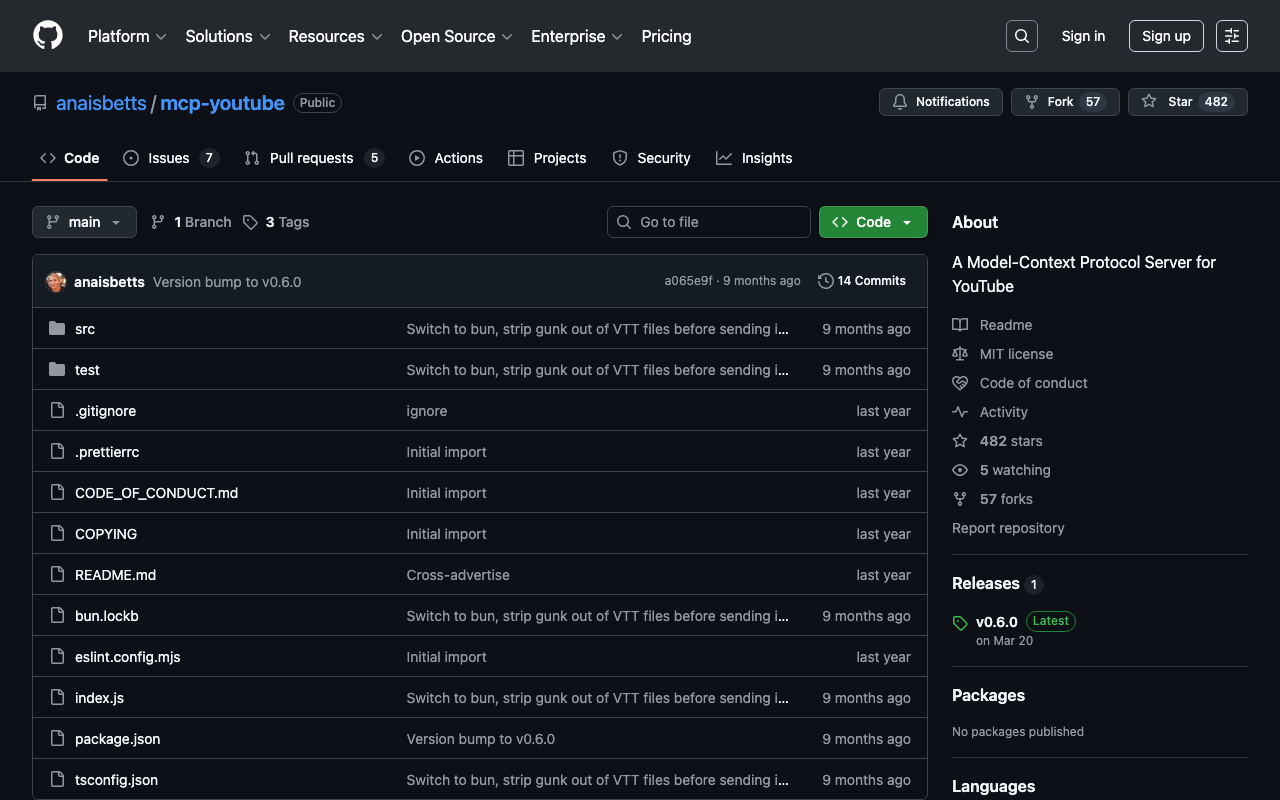Fork the repository
Image resolution: width=1280 pixels, height=800 pixels.
pyautogui.click(x=1064, y=102)
